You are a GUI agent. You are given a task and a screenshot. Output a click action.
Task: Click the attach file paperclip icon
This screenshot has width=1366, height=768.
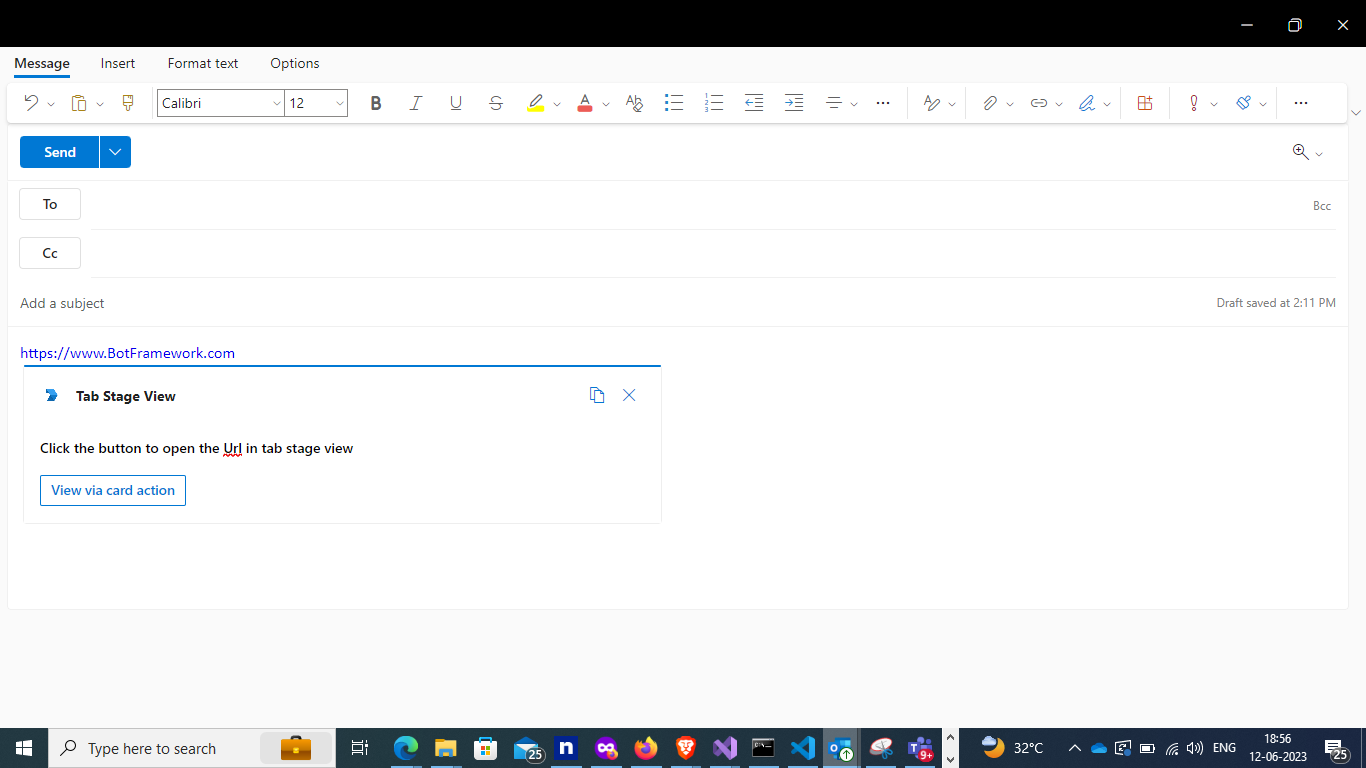[x=990, y=103]
